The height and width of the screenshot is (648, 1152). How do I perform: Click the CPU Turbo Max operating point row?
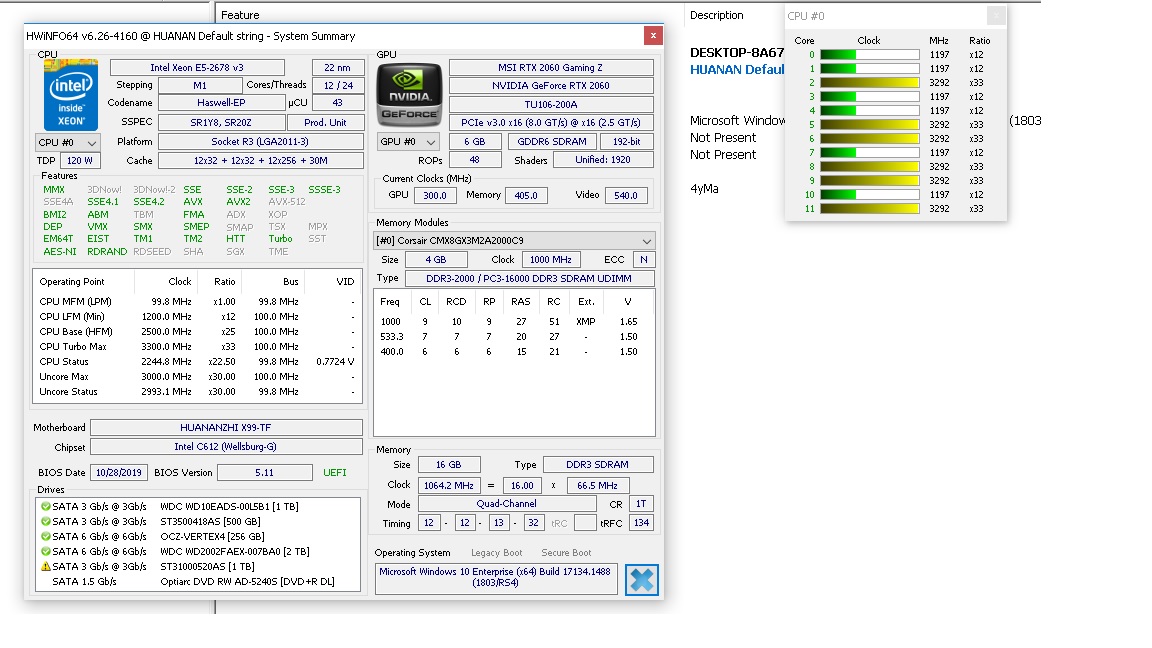point(198,347)
